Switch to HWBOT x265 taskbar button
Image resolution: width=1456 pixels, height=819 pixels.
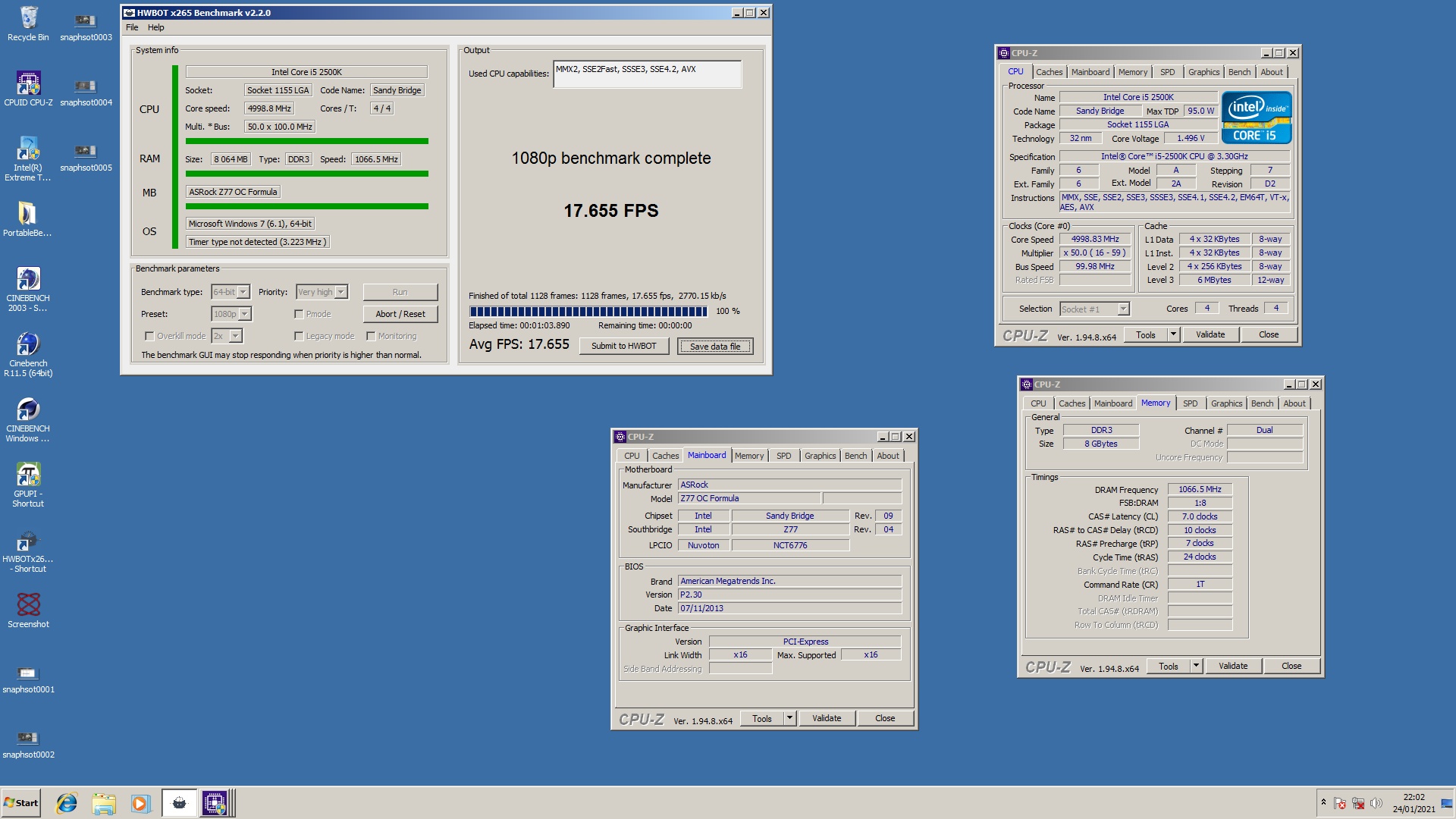point(179,803)
